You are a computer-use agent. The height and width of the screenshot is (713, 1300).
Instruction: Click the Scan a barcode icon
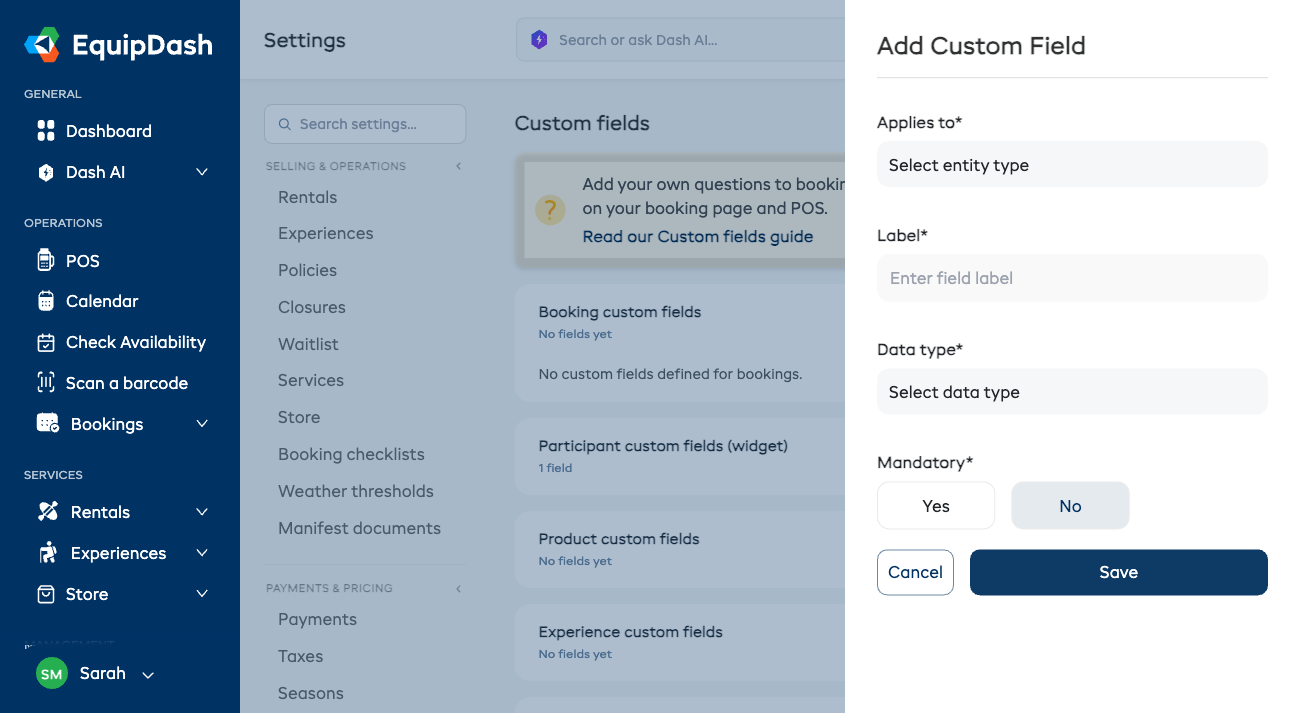pyautogui.click(x=45, y=383)
